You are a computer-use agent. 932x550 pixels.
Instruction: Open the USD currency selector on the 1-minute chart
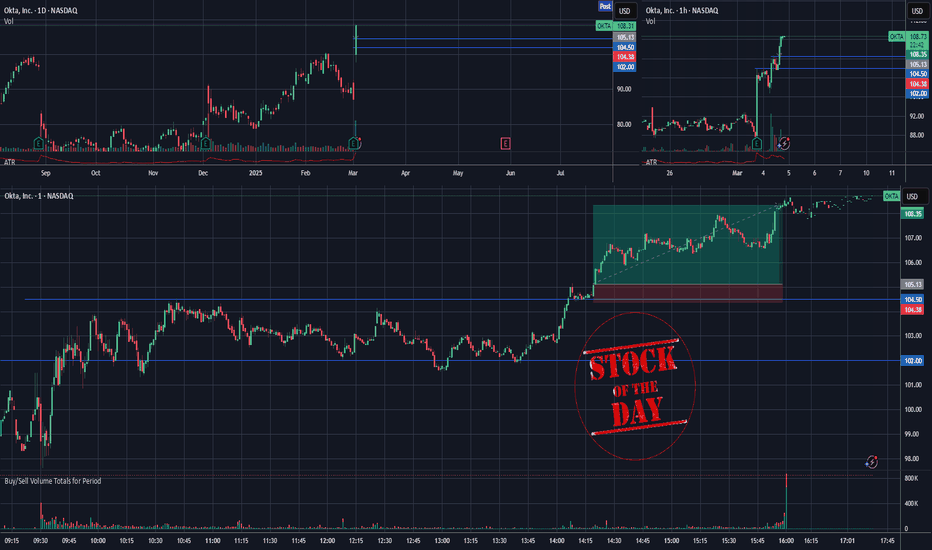912,196
